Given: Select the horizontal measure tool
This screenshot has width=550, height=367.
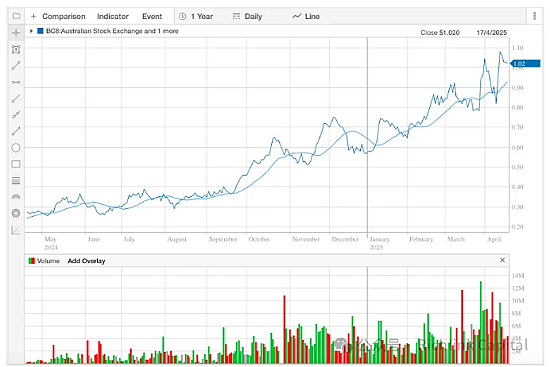Looking at the screenshot, I should coord(16,82).
